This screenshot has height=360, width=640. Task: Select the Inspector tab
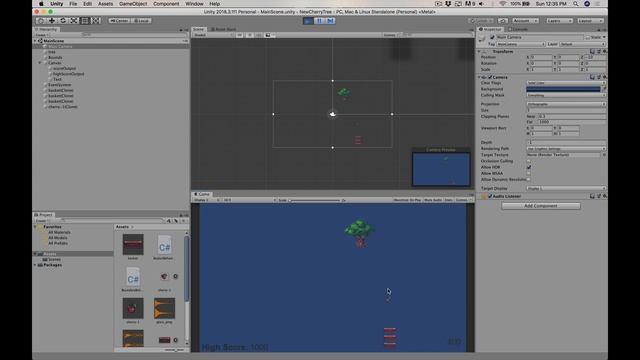491,29
